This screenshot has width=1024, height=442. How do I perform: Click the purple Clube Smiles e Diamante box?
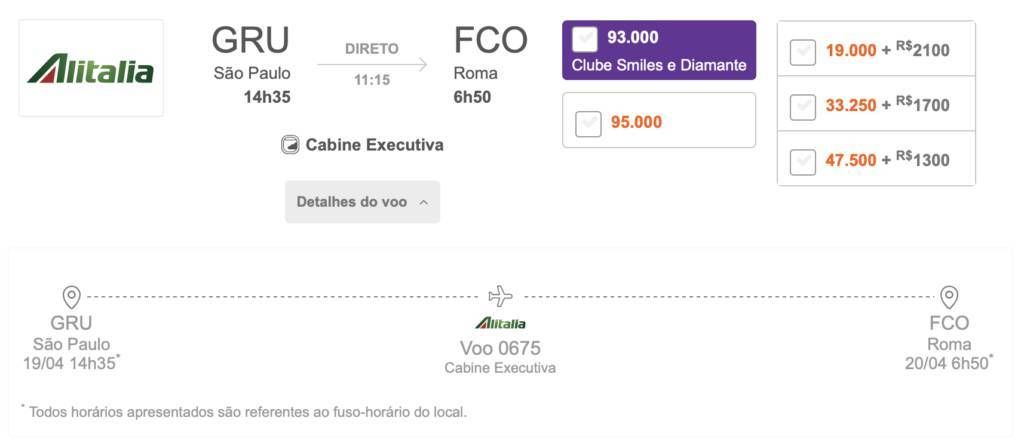click(659, 50)
